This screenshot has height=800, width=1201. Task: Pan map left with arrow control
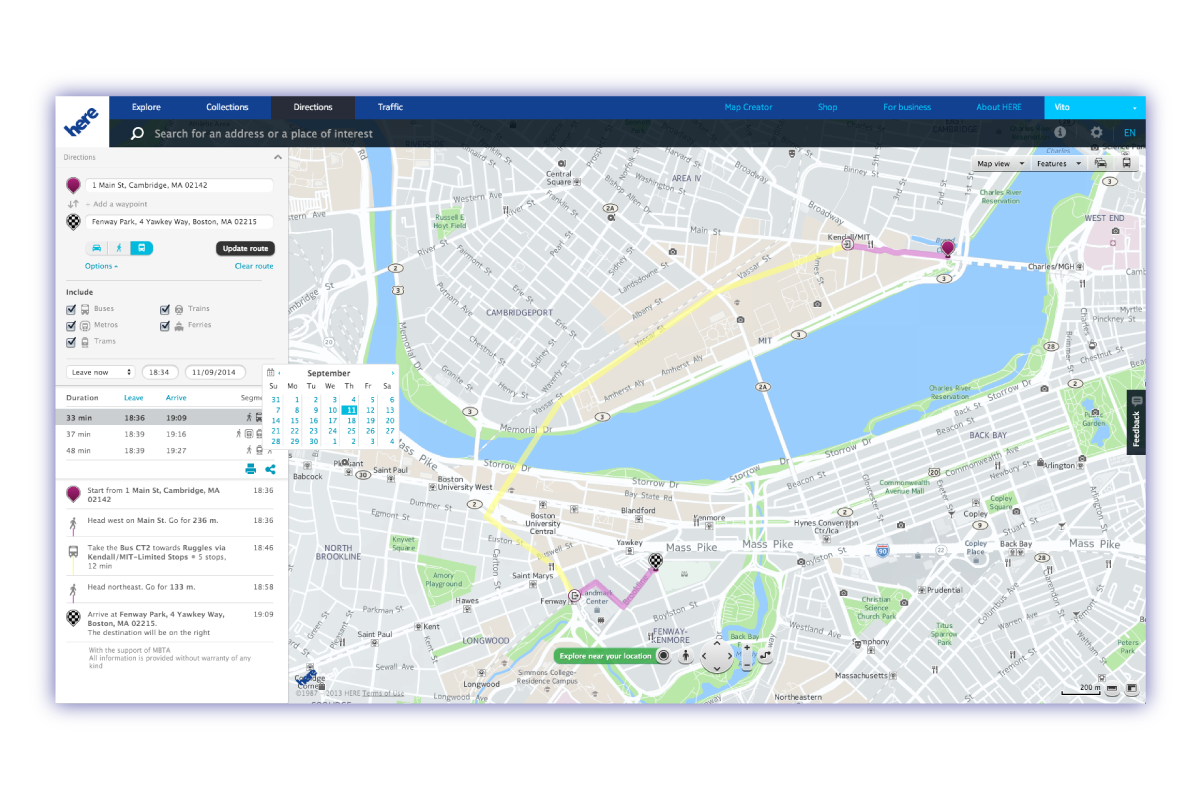click(x=704, y=656)
